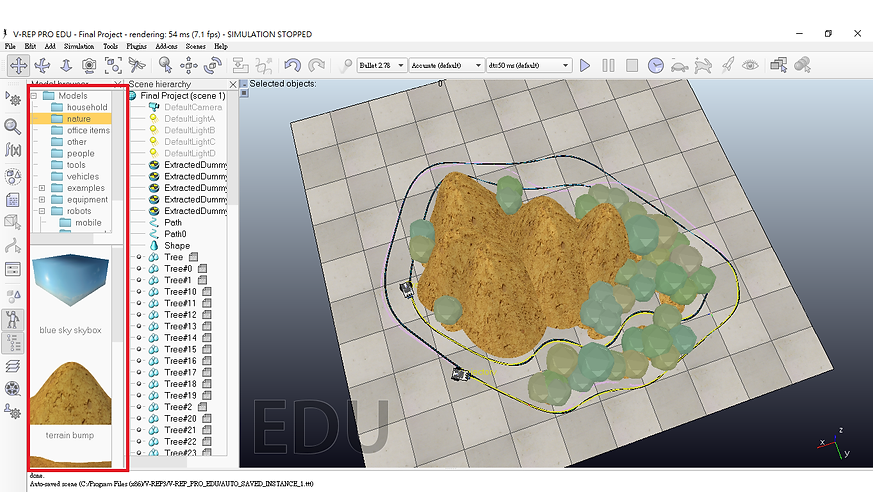Open the Bullet 2.78 physics engine dropdown
The height and width of the screenshot is (492, 873).
click(382, 66)
